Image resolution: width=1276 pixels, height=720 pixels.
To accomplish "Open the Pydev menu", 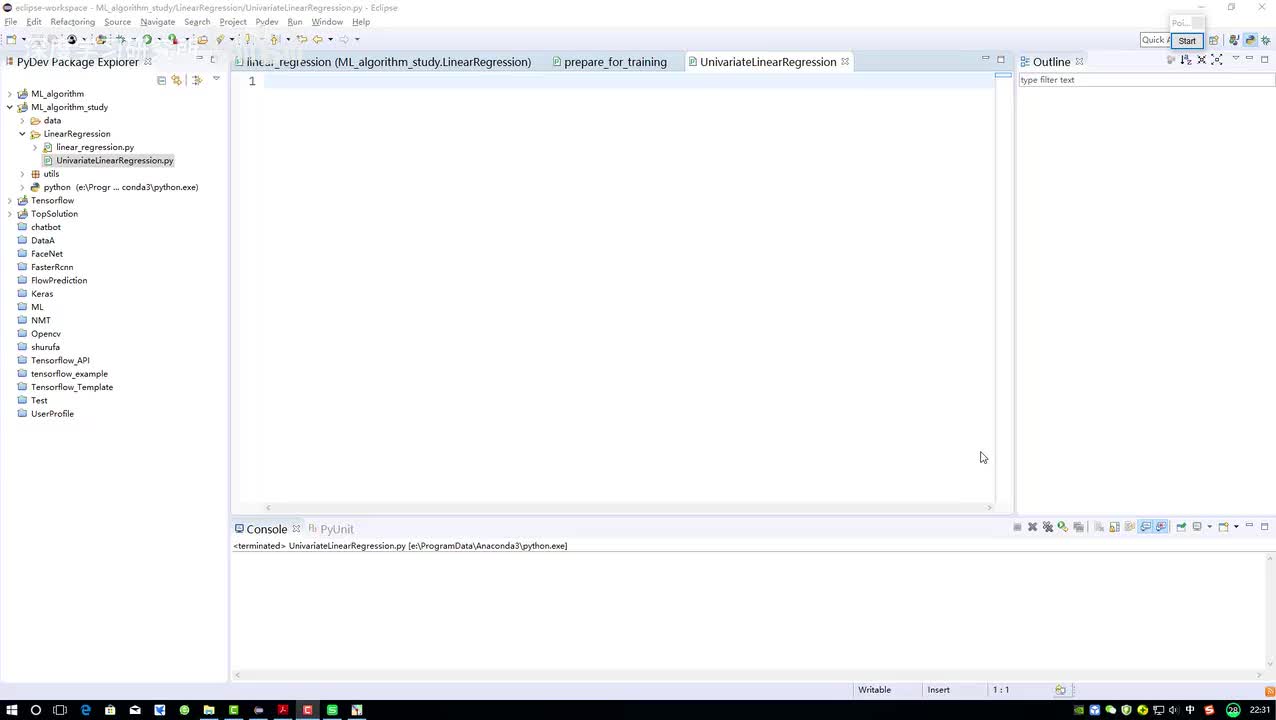I will (266, 22).
